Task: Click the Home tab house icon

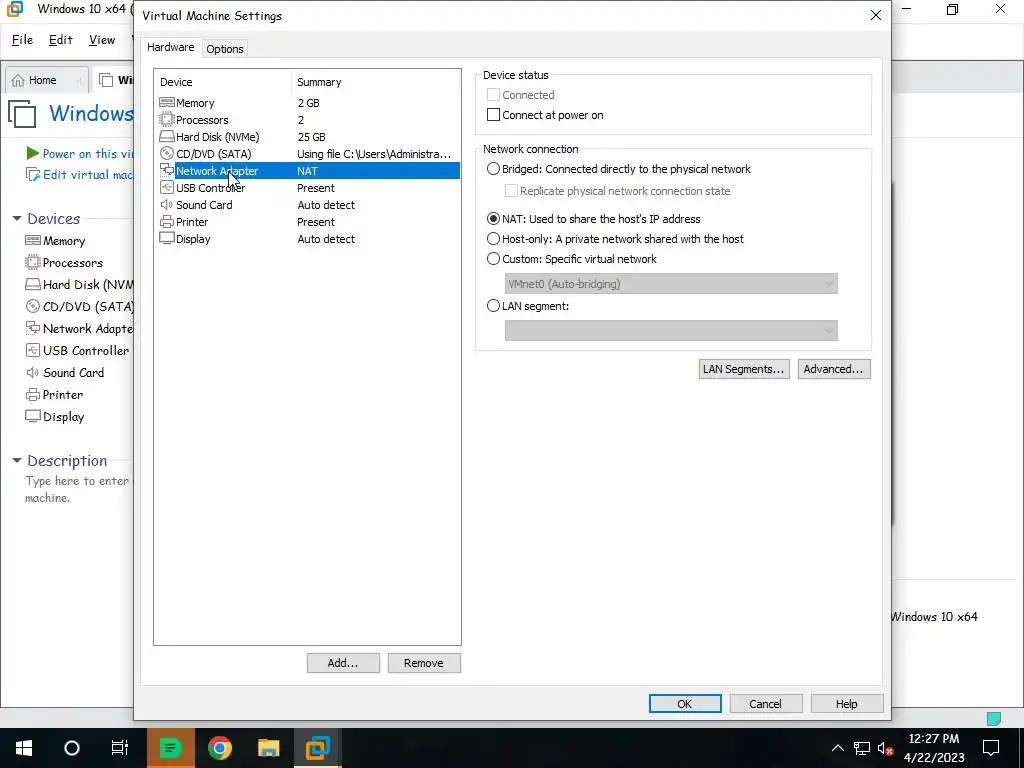Action: tap(18, 80)
